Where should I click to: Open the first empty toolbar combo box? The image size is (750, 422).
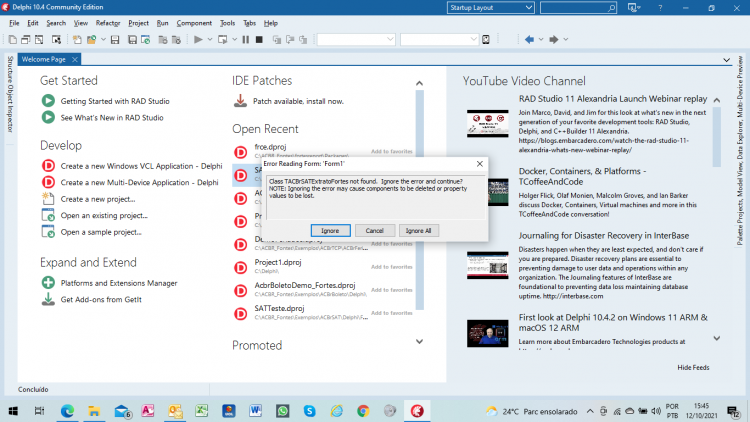[356, 39]
